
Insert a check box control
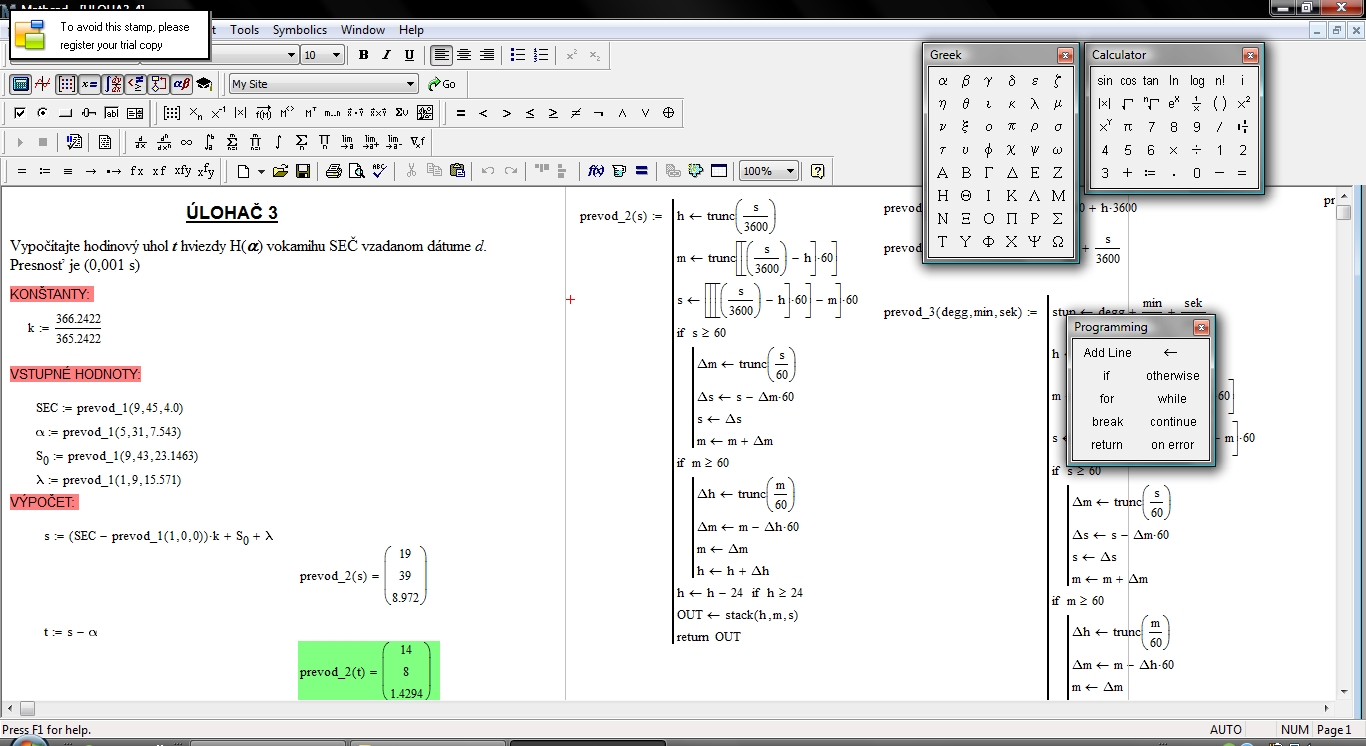(x=19, y=113)
